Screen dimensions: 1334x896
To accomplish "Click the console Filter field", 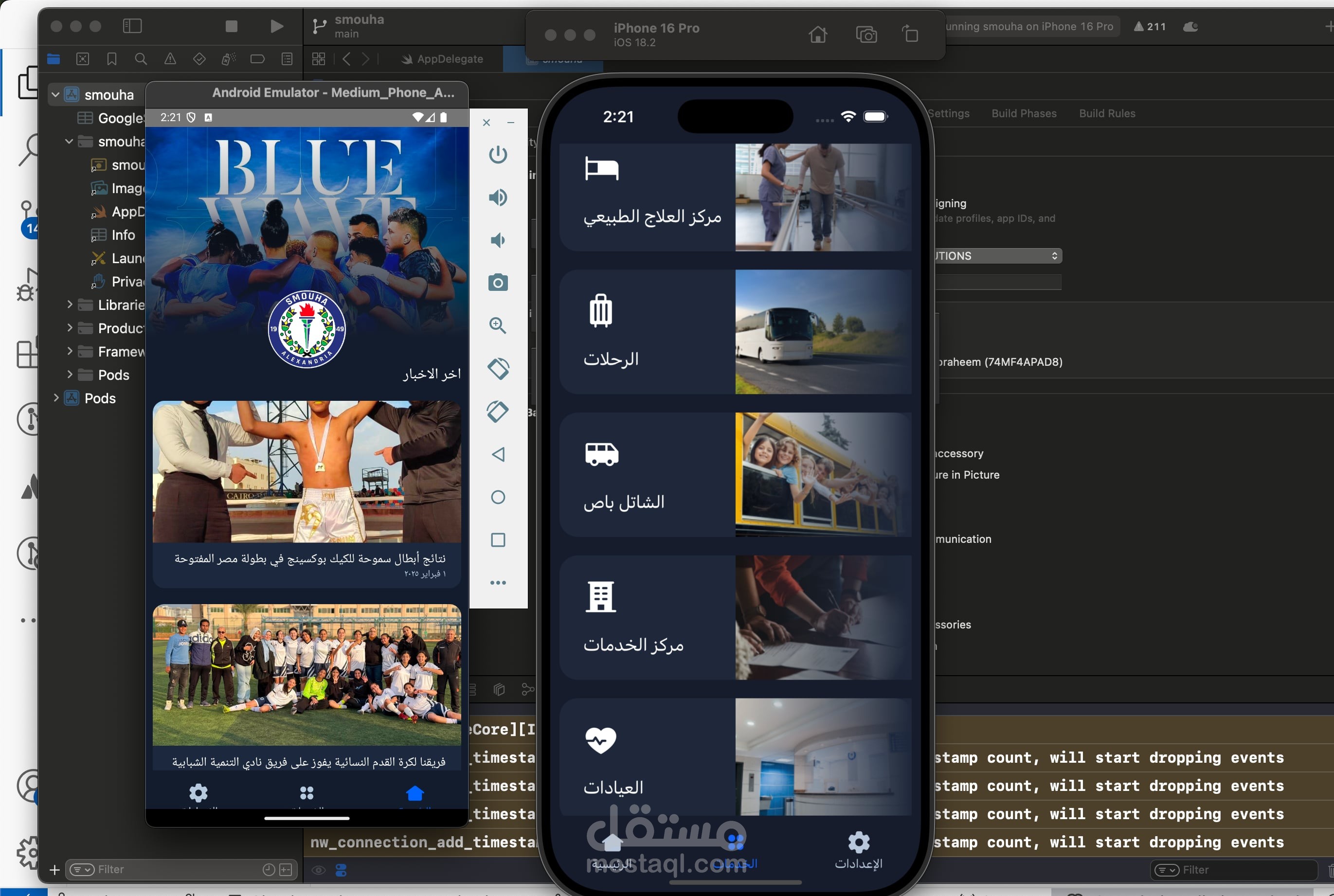I will (1233, 870).
